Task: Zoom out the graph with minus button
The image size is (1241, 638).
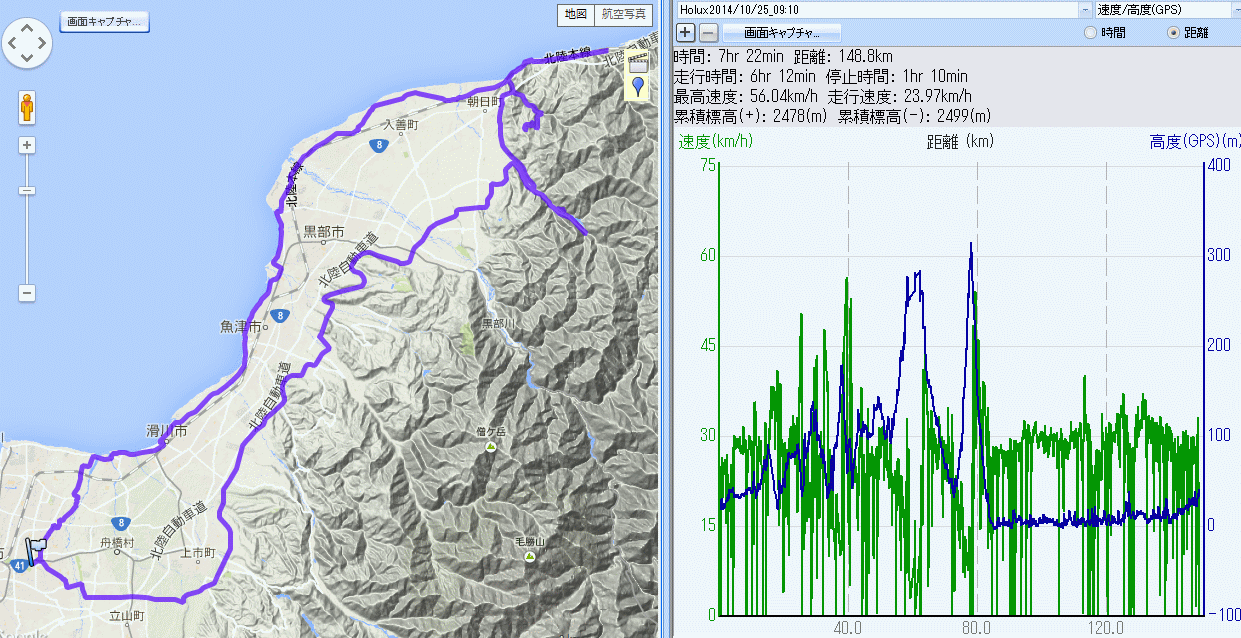Action: point(707,32)
